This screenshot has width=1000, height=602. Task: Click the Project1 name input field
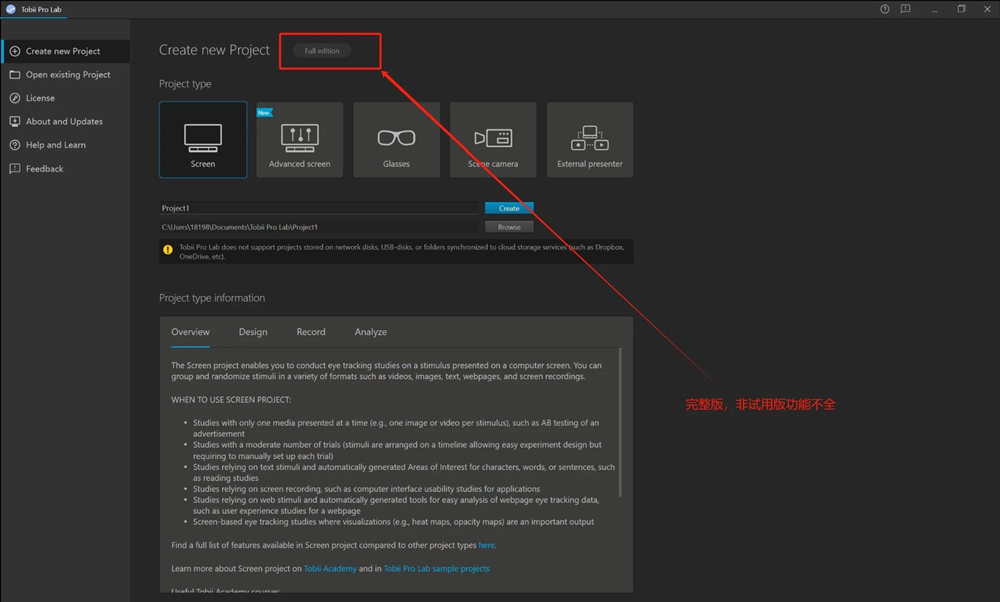[x=320, y=208]
